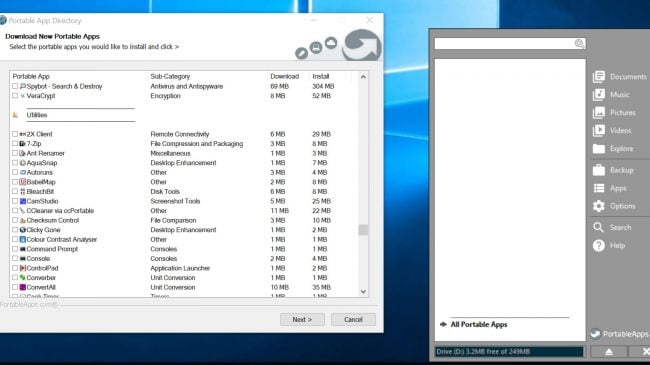Click the drive free space bar

pyautogui.click(x=509, y=352)
